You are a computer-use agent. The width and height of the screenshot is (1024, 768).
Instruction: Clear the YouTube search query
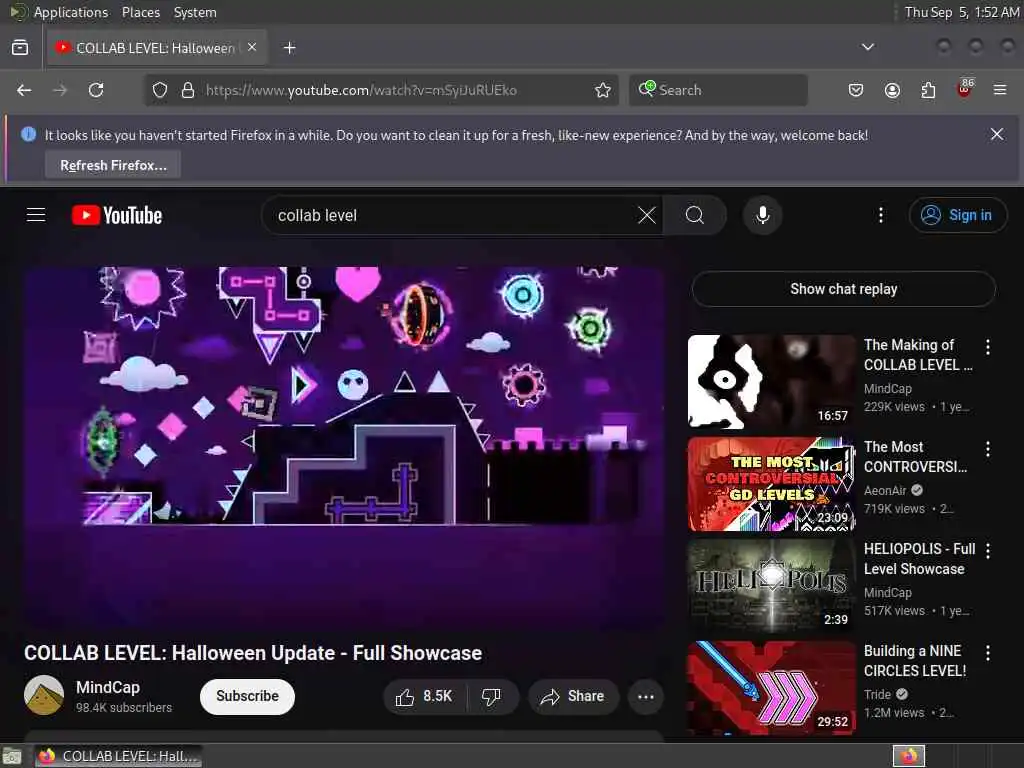tap(647, 216)
